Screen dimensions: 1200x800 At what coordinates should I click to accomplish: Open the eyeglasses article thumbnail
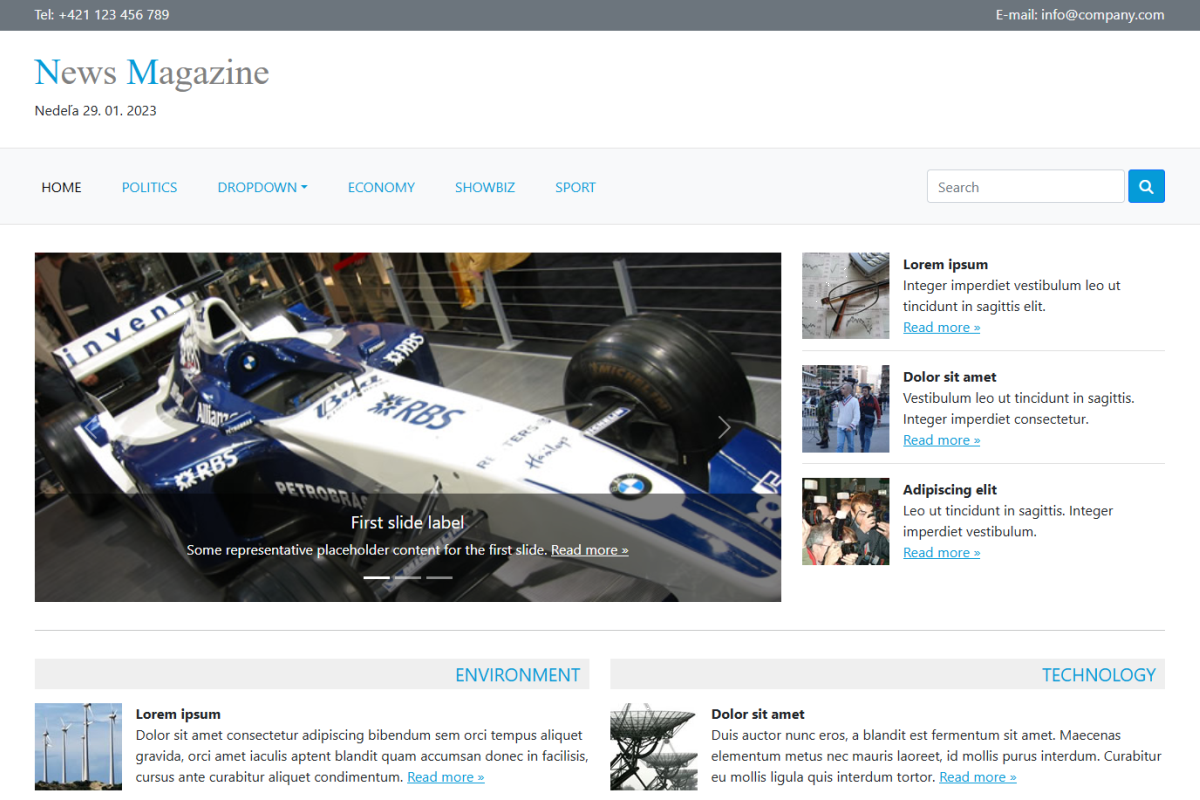(x=845, y=295)
